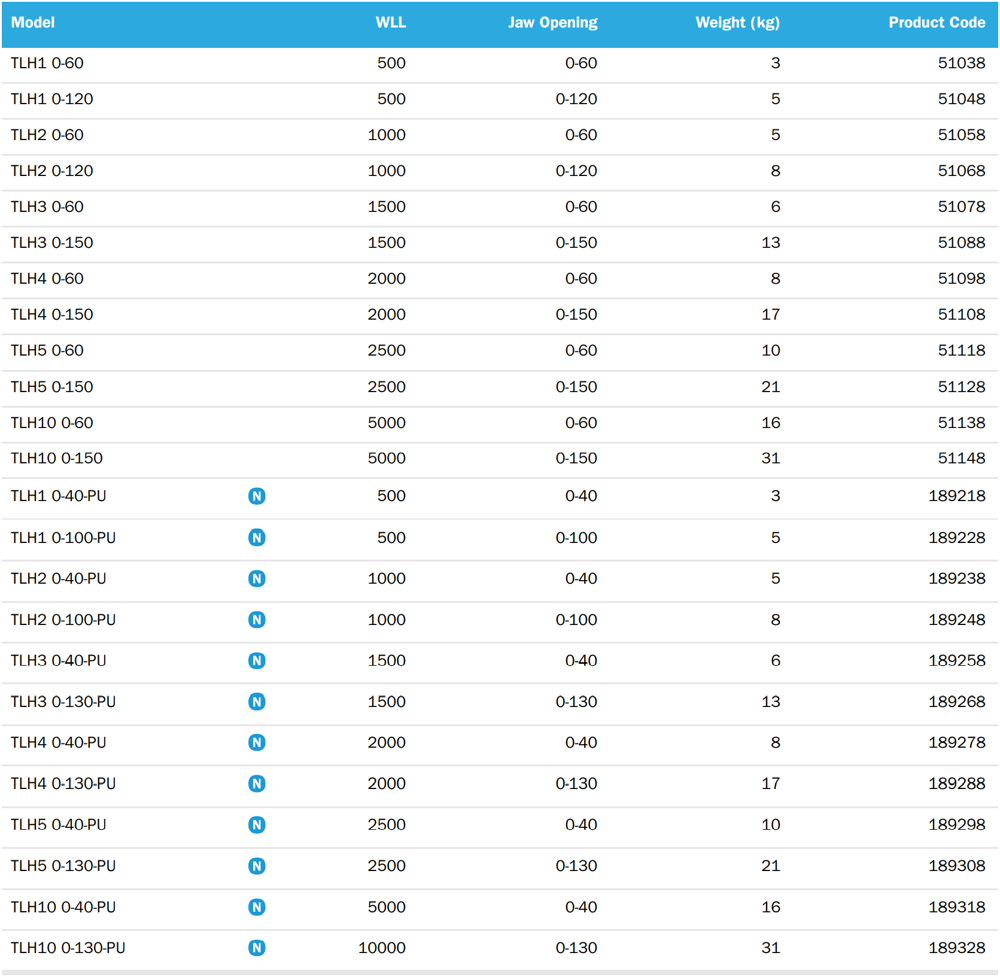Image resolution: width=1000 pixels, height=977 pixels.
Task: Click jaw opening 0-100 in TLH1 0-100-PU row
Action: click(x=577, y=538)
